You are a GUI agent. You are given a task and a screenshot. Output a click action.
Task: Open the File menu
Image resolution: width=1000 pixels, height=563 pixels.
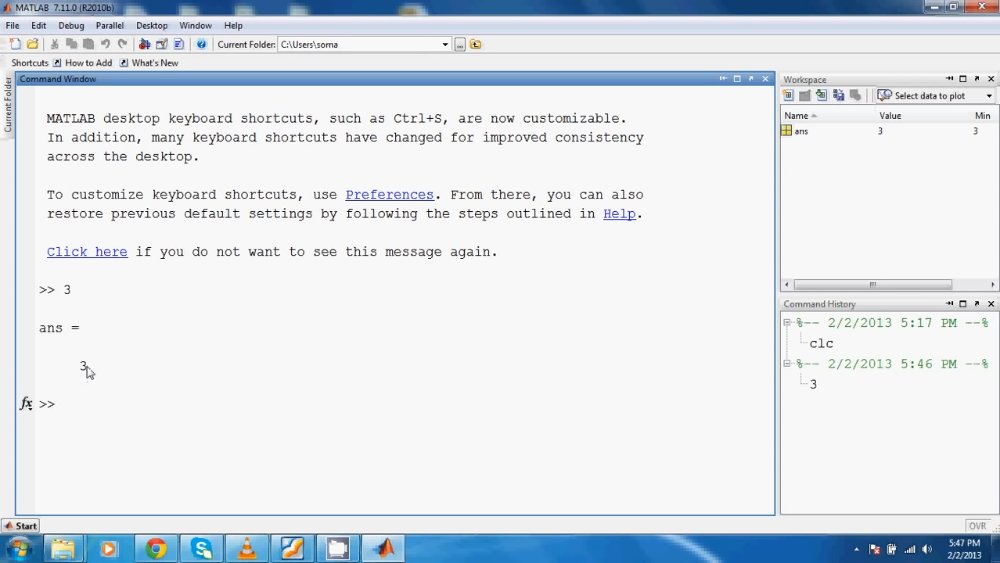click(12, 26)
